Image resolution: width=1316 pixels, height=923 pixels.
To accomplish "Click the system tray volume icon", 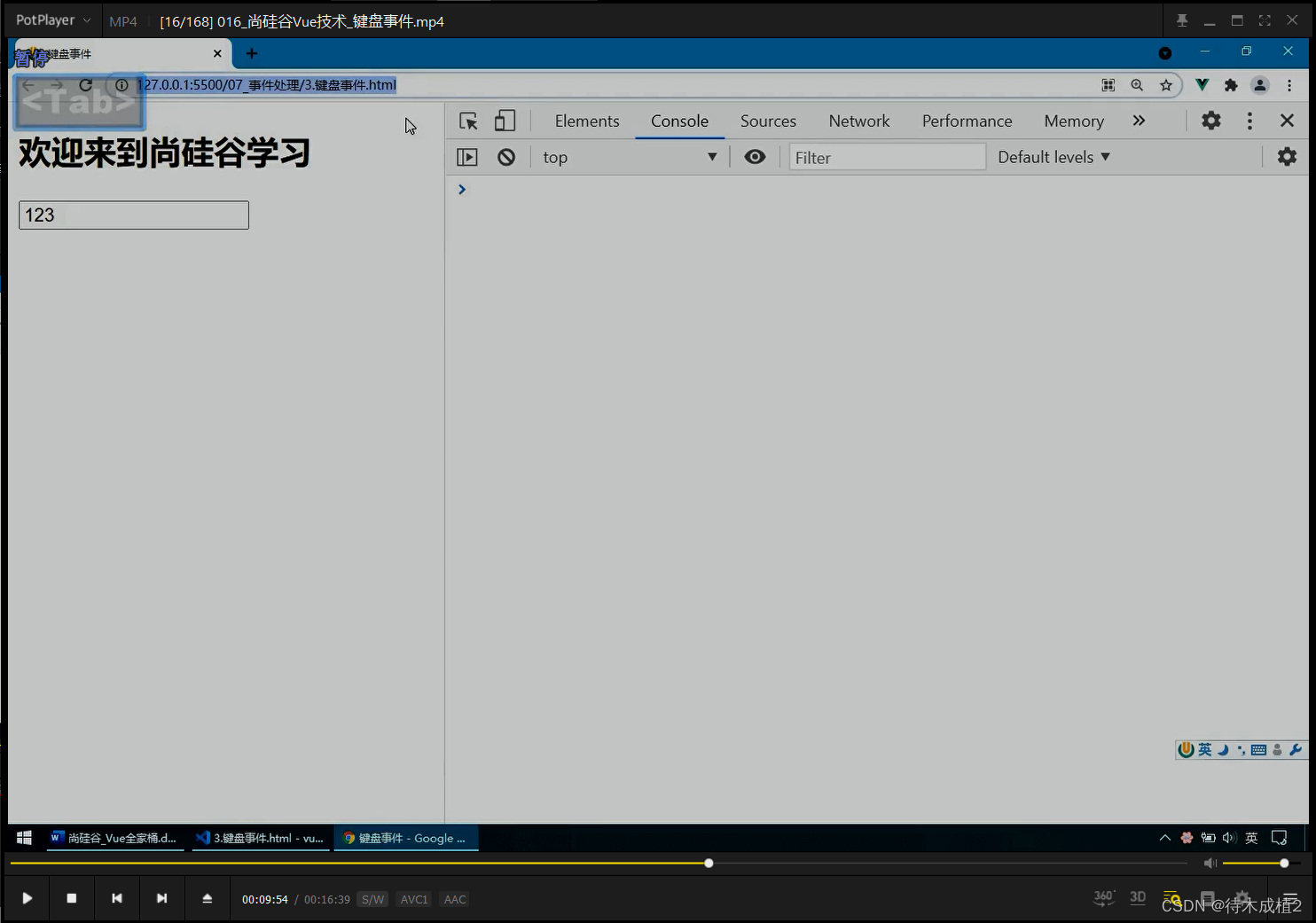I will click(x=1229, y=838).
